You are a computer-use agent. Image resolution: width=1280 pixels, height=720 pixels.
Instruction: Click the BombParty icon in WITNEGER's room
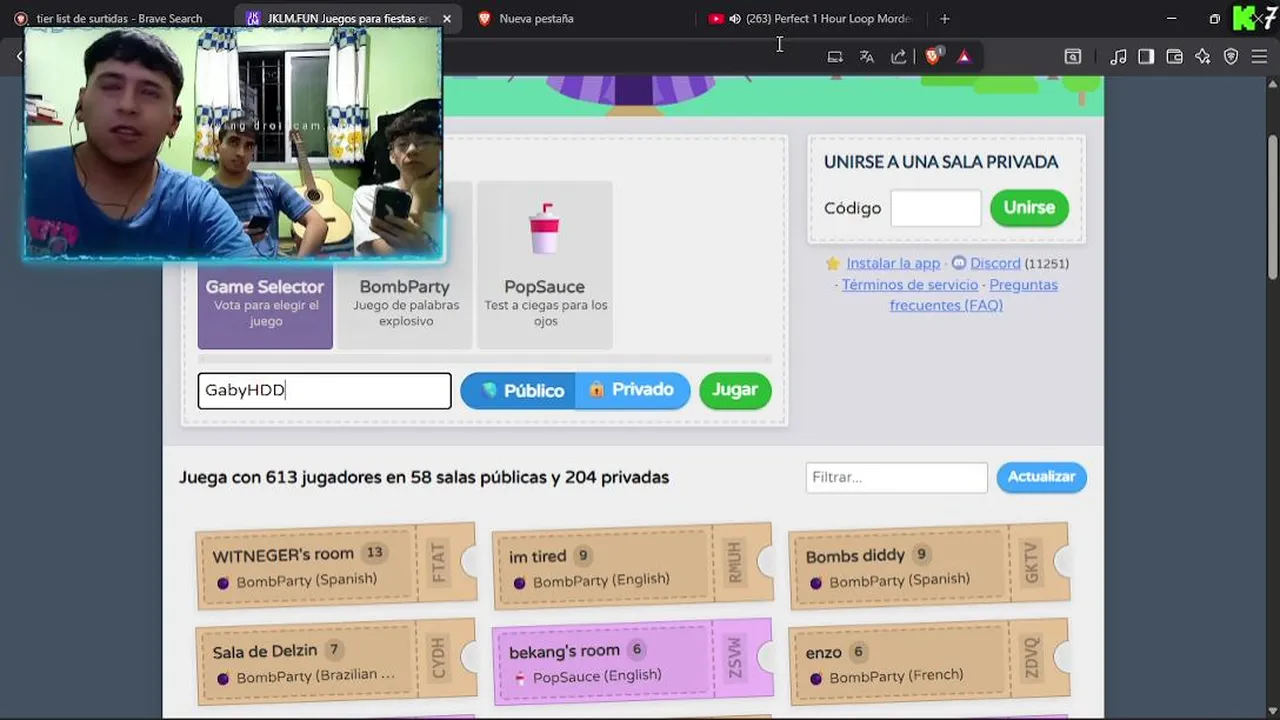click(223, 582)
